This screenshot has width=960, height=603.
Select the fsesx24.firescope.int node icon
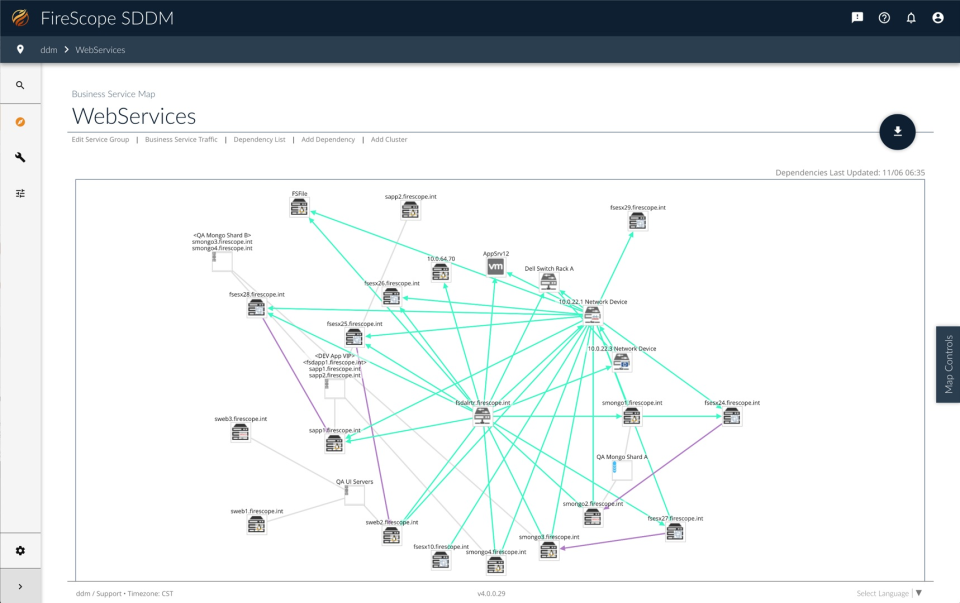click(732, 417)
